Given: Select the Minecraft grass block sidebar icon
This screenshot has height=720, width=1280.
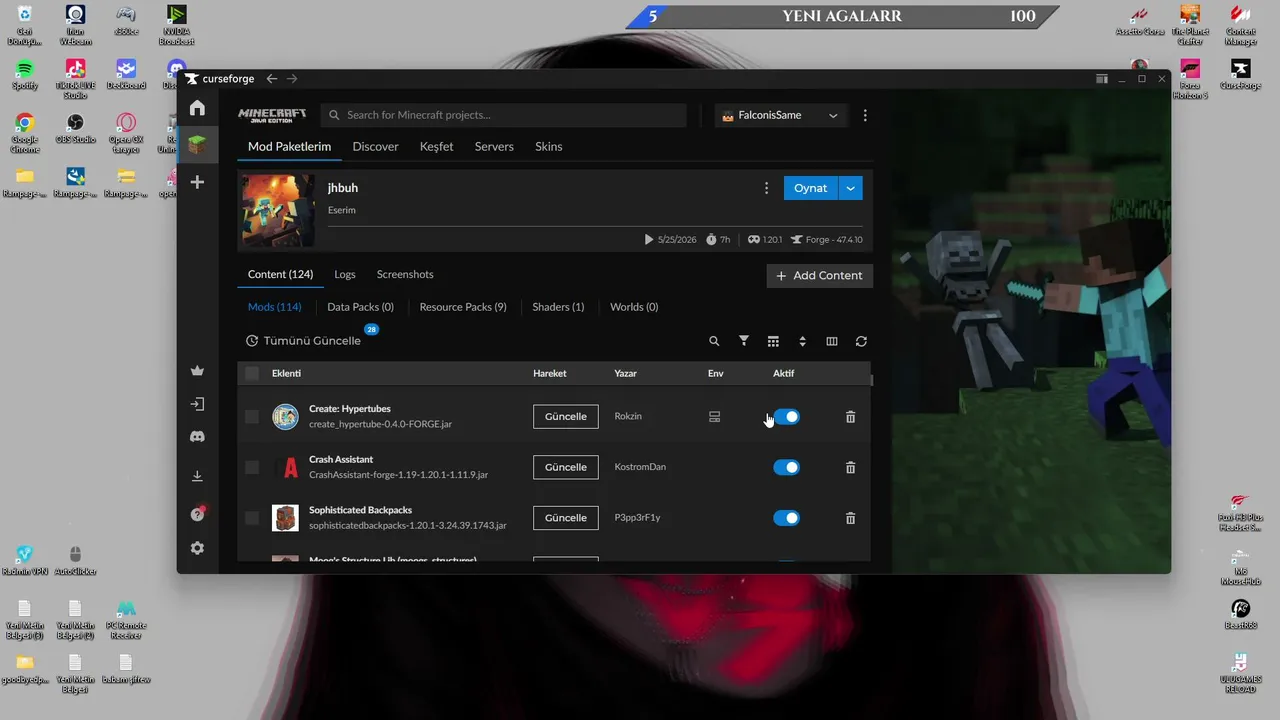Looking at the screenshot, I should (197, 145).
